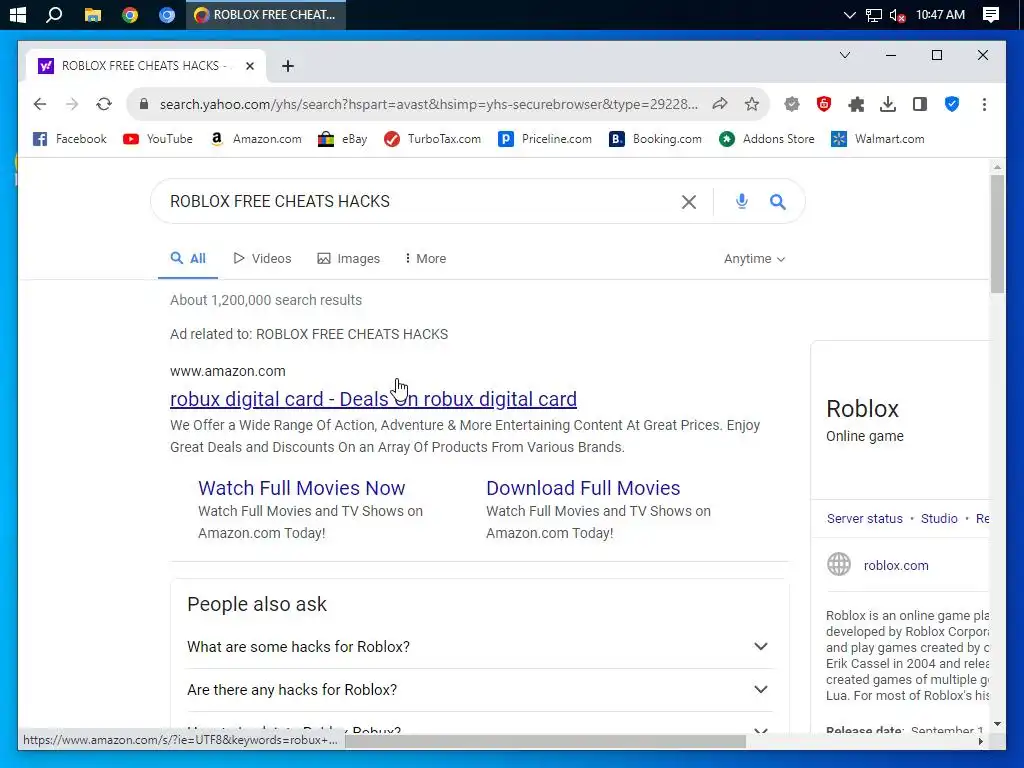Click the address bar URL
The image size is (1024, 768).
coord(428,104)
